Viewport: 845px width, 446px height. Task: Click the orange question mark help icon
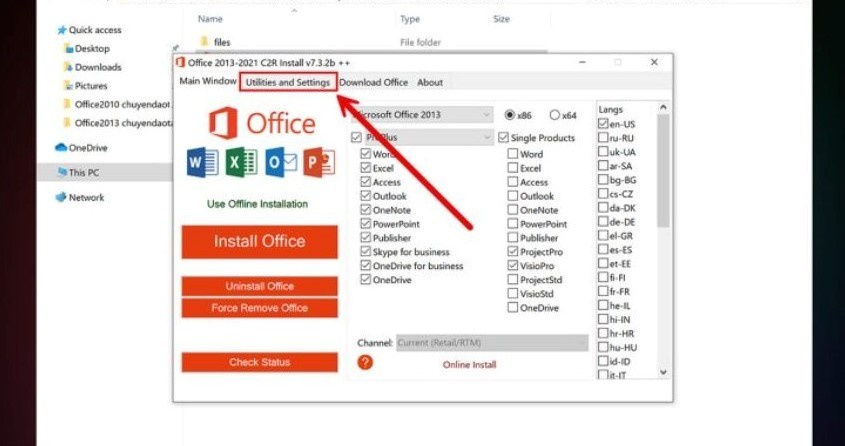coord(365,362)
